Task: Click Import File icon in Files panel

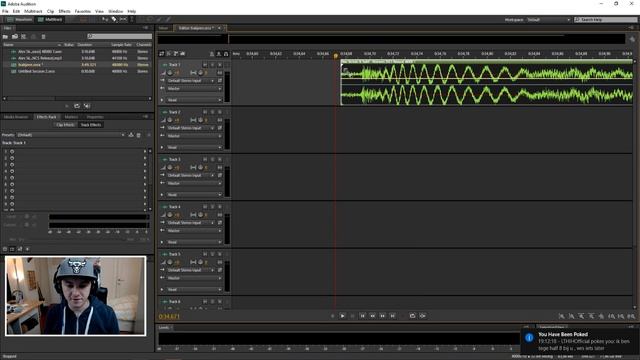Action: coord(15,36)
